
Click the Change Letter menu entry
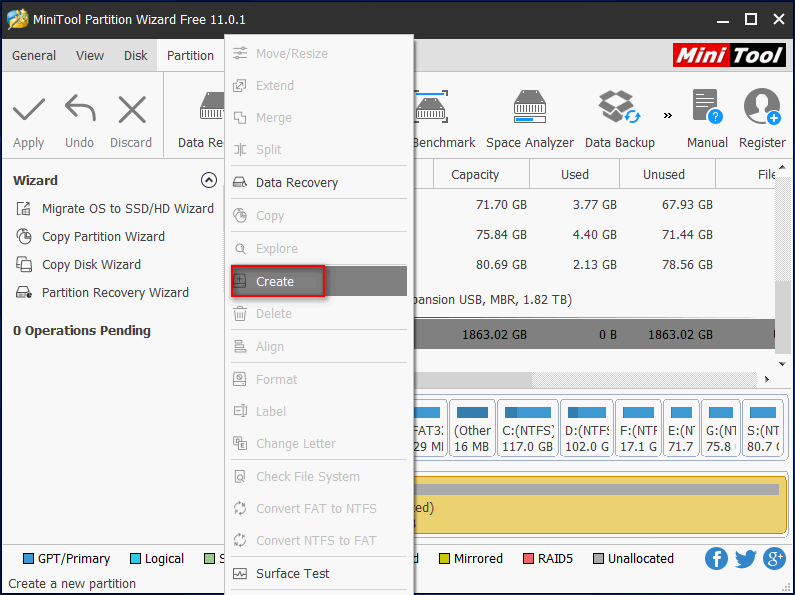pyautogui.click(x=319, y=443)
